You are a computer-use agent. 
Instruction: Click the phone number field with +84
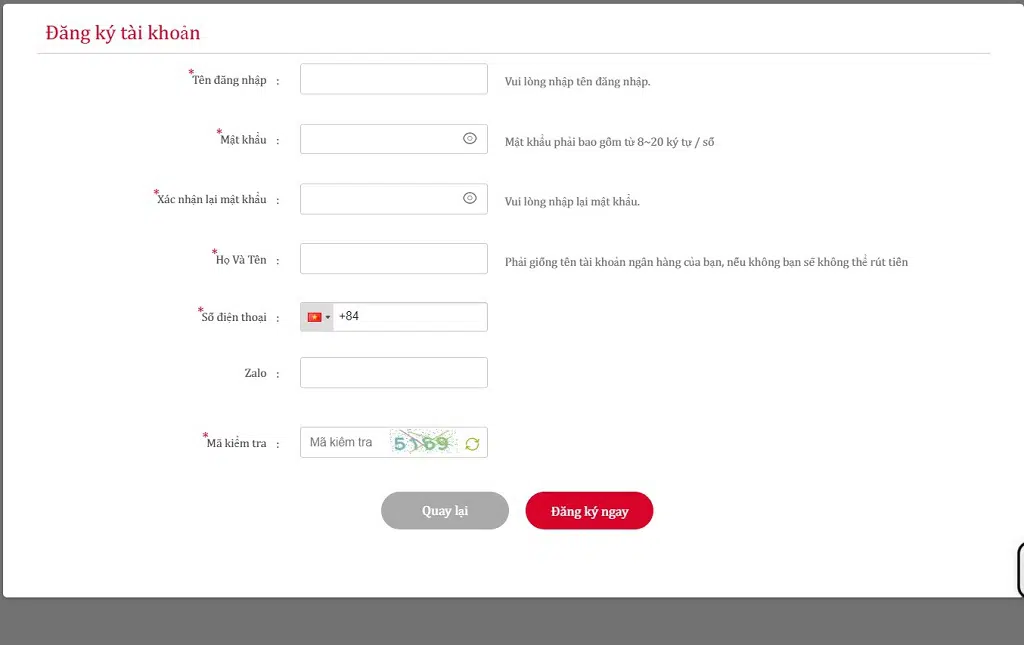tap(410, 317)
